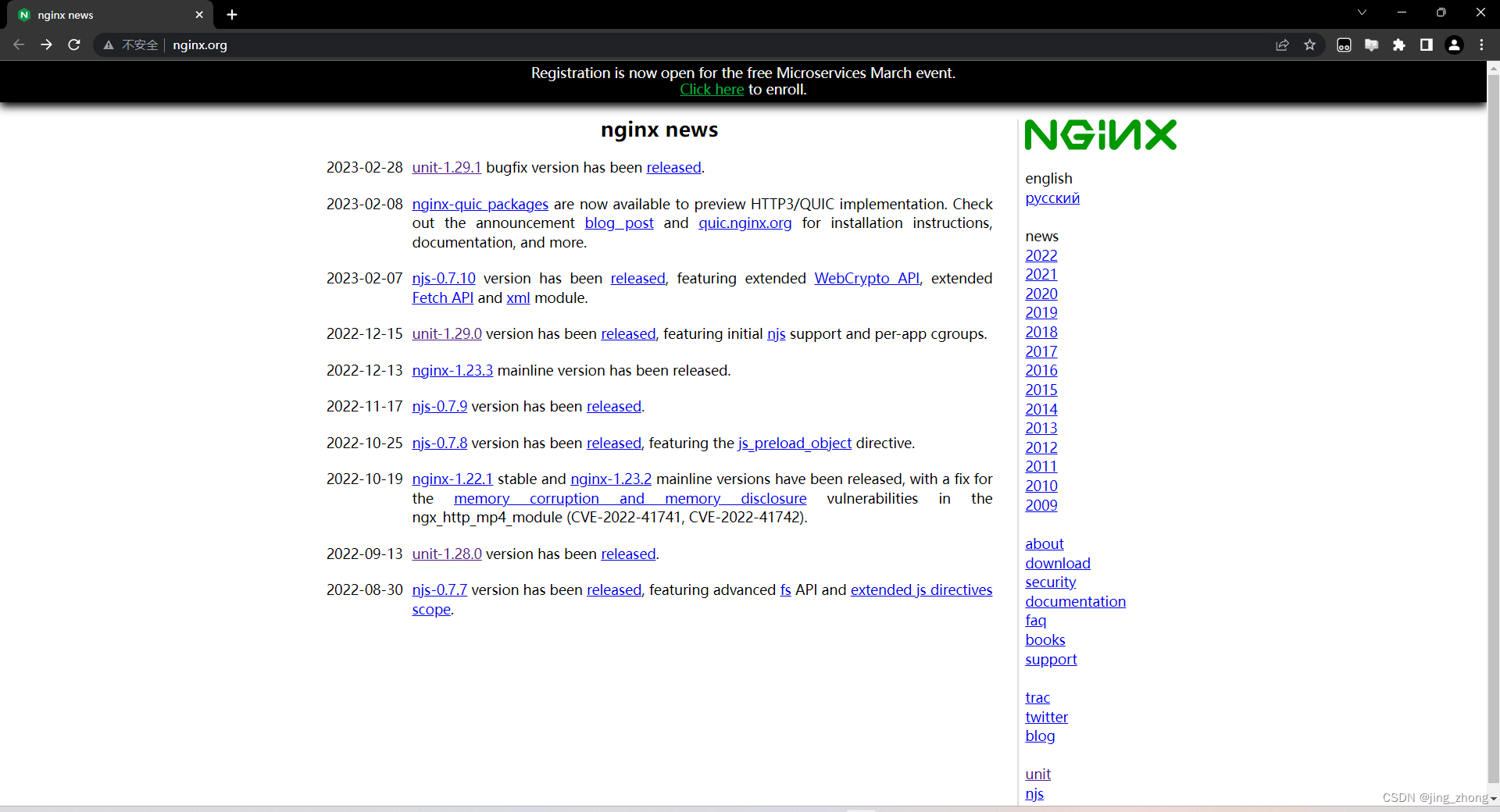Click the share page icon

[1282, 45]
